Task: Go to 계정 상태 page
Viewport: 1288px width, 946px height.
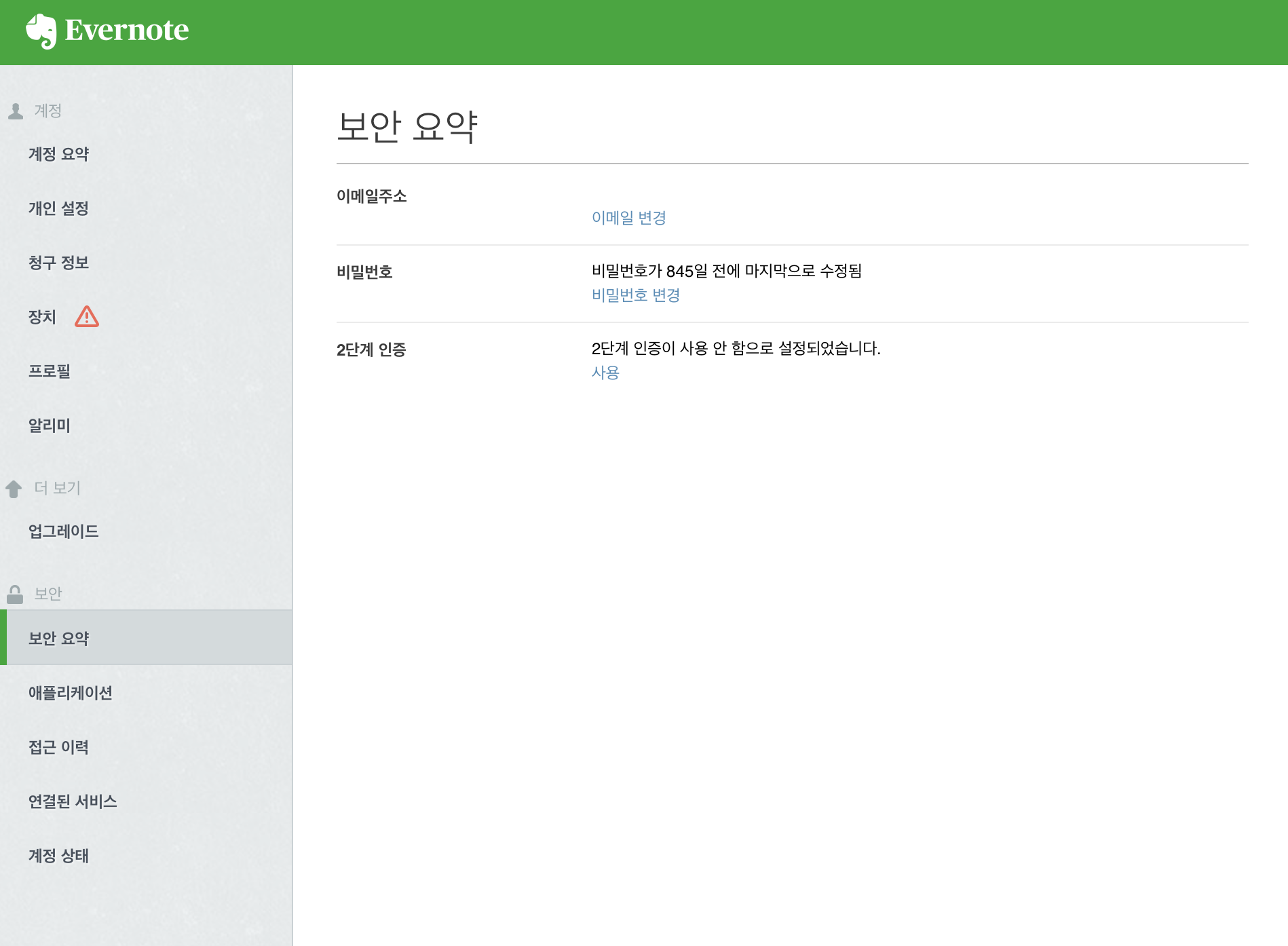Action: point(59,856)
